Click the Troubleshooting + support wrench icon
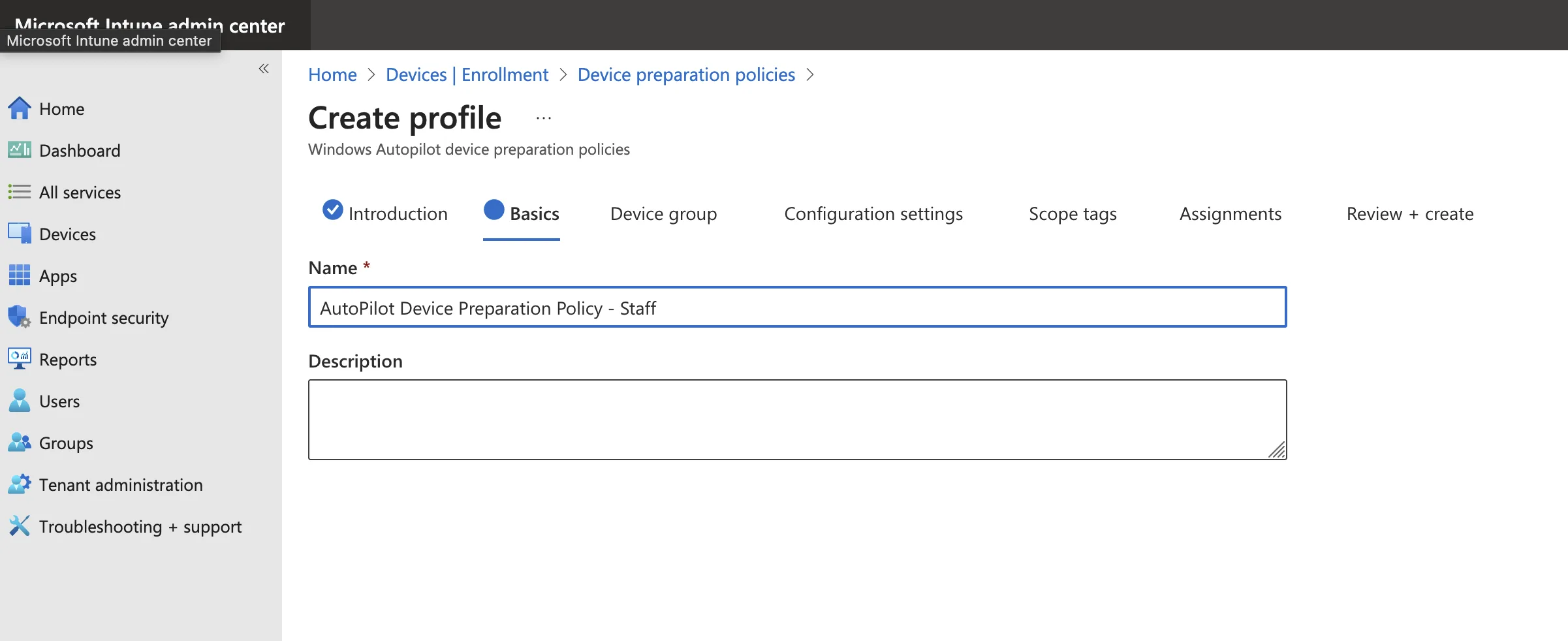The width and height of the screenshot is (1568, 641). (x=19, y=526)
